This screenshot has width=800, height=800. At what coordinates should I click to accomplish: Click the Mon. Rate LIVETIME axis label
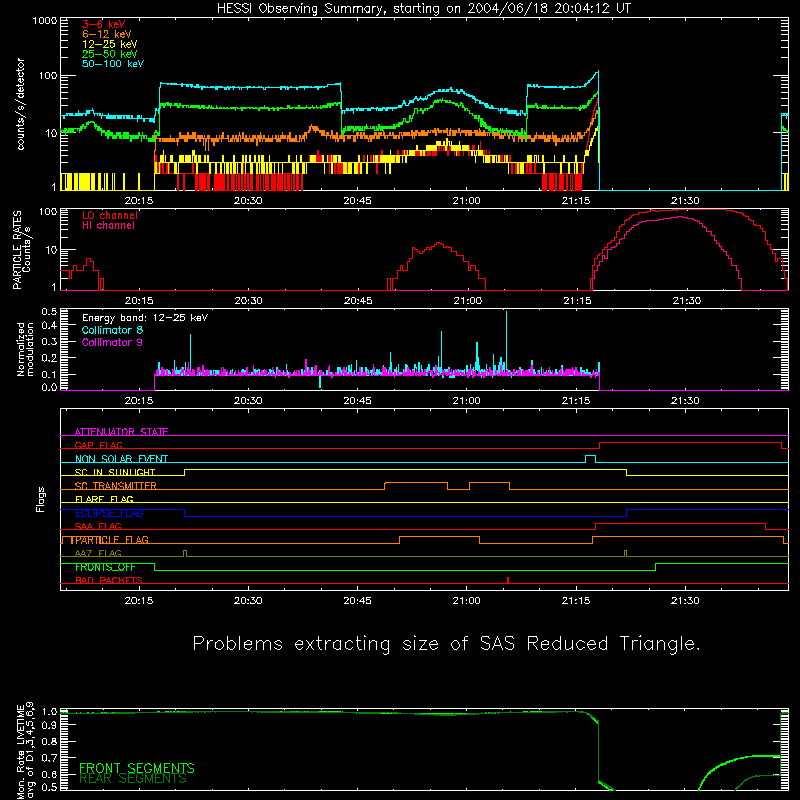tap(25, 750)
